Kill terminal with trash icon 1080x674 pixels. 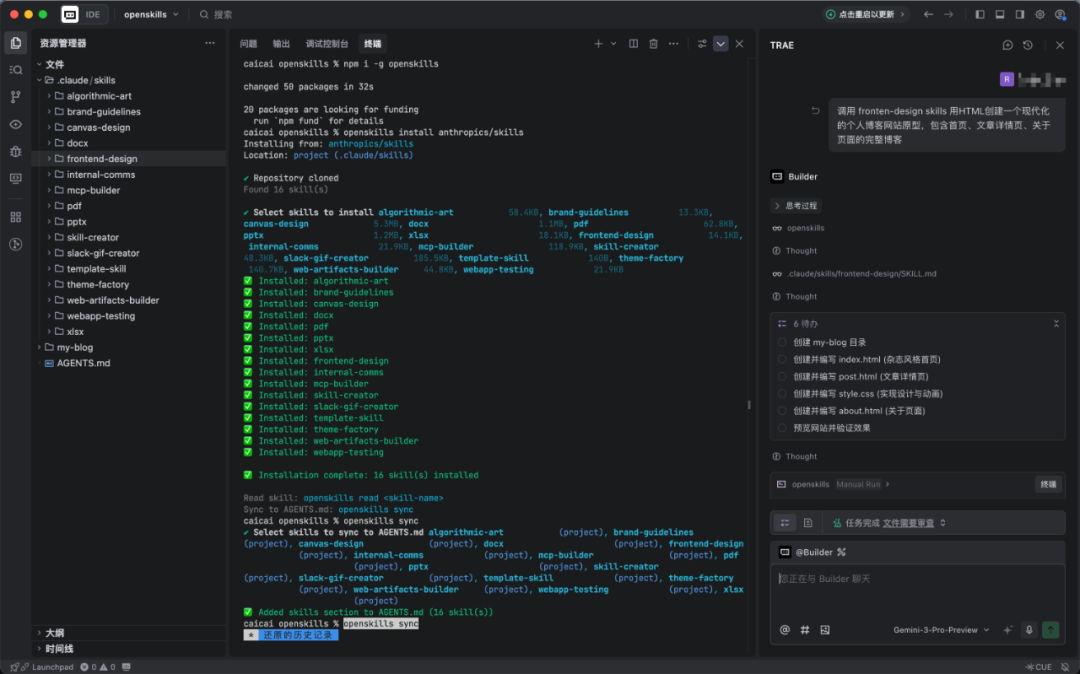[x=653, y=43]
